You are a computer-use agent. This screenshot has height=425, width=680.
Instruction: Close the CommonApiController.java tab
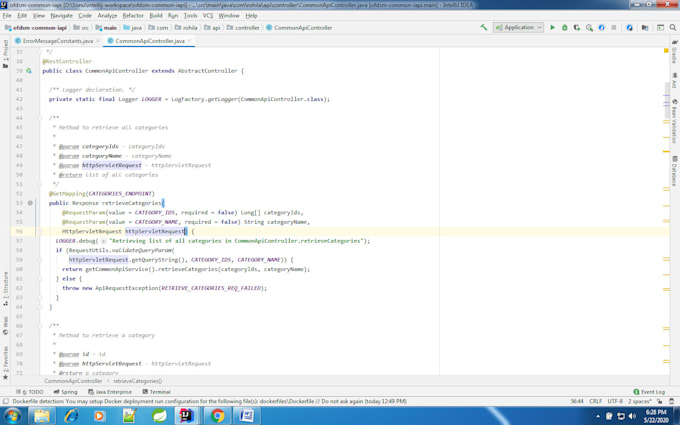tap(190, 41)
